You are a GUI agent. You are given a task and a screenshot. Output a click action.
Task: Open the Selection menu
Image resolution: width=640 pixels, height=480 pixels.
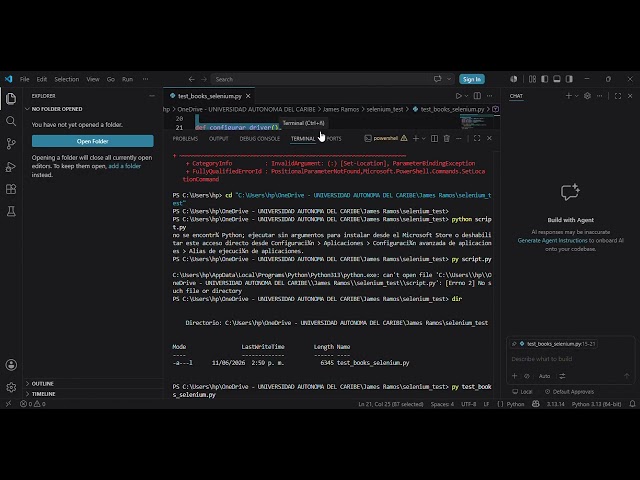click(67, 79)
